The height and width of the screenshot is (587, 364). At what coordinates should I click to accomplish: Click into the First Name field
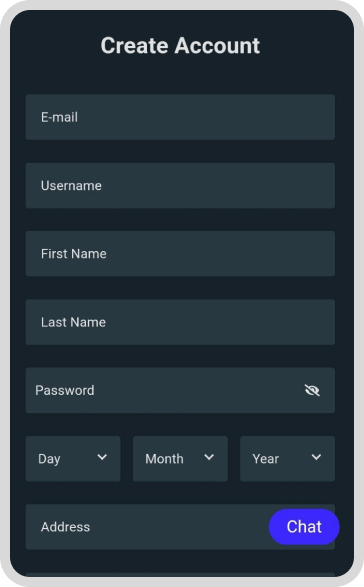[x=180, y=254]
